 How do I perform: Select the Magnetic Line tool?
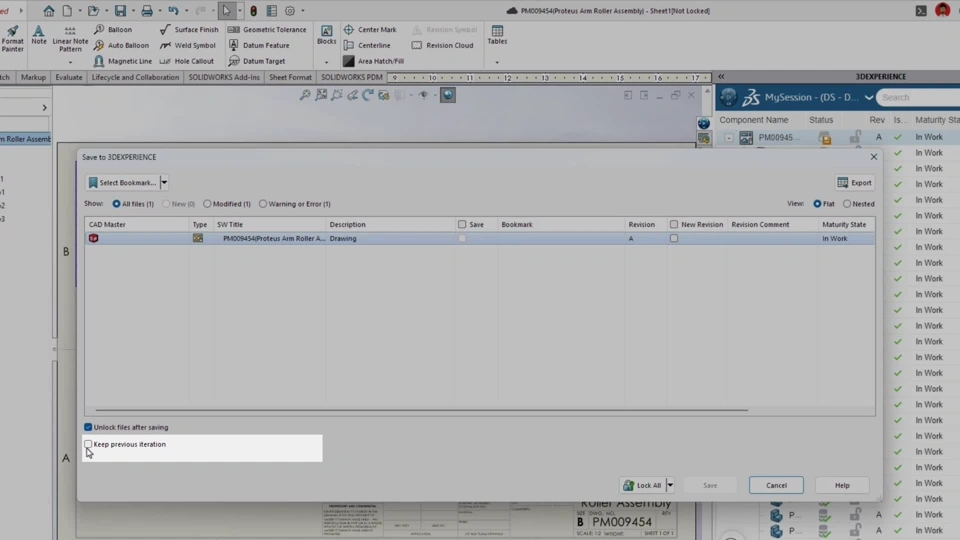tap(122, 61)
